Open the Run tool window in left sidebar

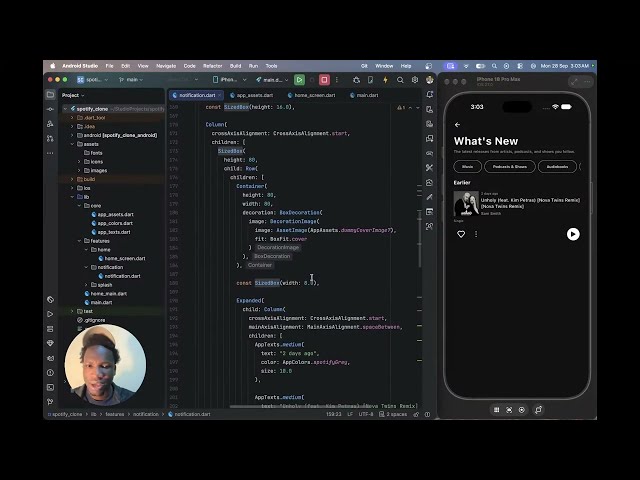tap(50, 314)
